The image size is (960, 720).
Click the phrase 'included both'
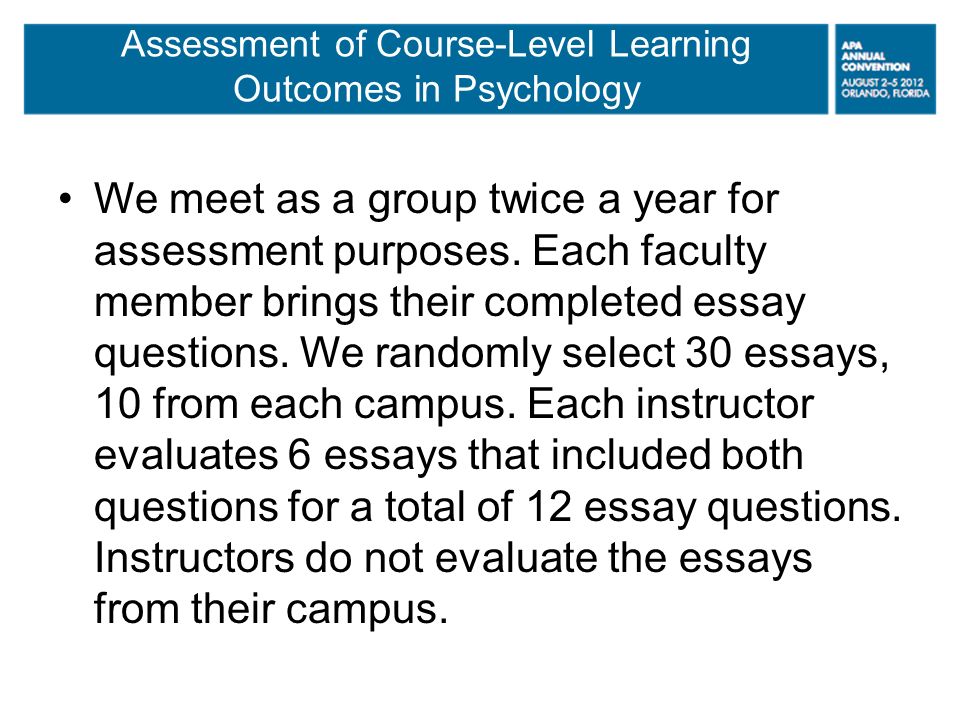tap(677, 456)
